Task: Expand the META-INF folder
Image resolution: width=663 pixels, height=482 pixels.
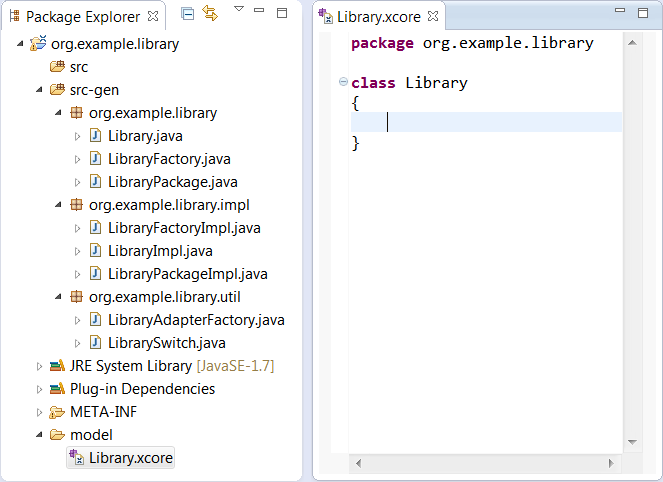Action: [x=39, y=412]
